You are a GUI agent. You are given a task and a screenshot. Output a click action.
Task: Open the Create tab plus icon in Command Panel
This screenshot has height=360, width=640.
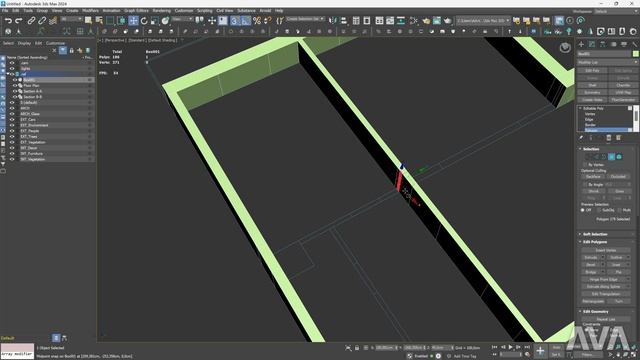(x=581, y=44)
